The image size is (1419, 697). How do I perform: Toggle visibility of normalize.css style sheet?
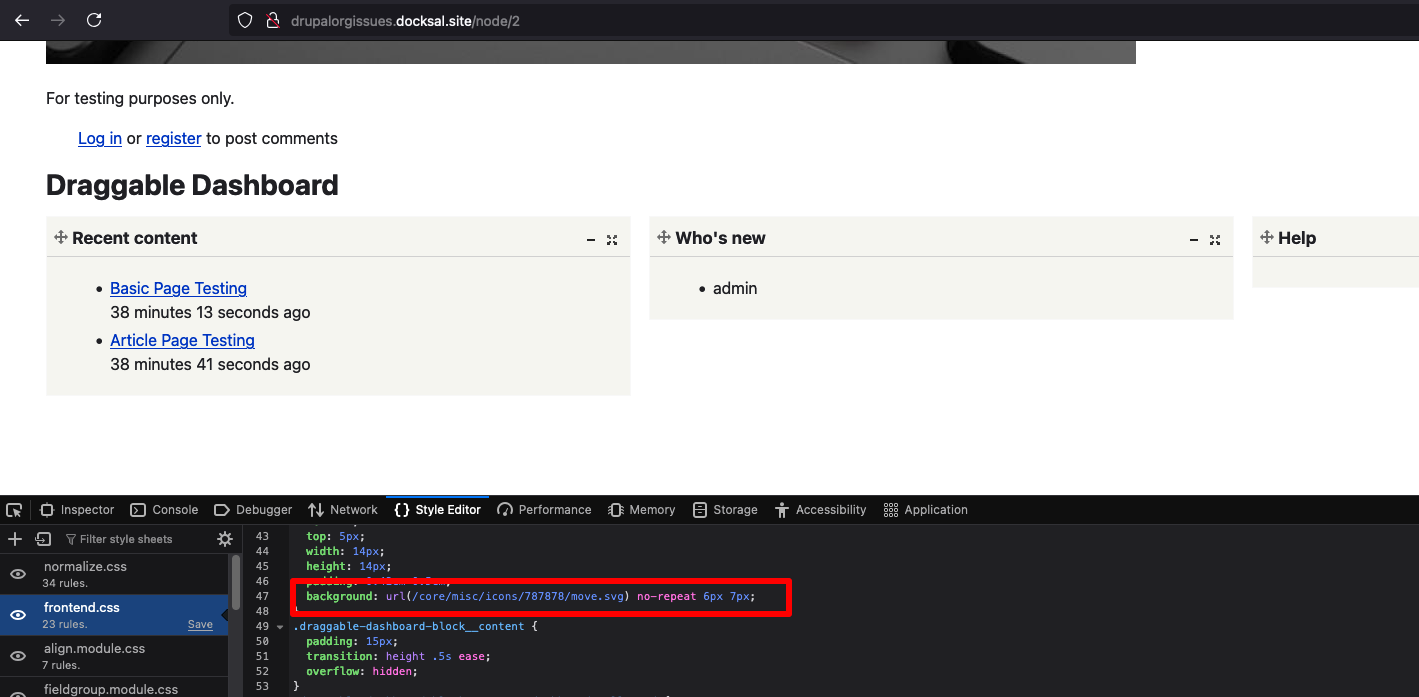[18, 574]
